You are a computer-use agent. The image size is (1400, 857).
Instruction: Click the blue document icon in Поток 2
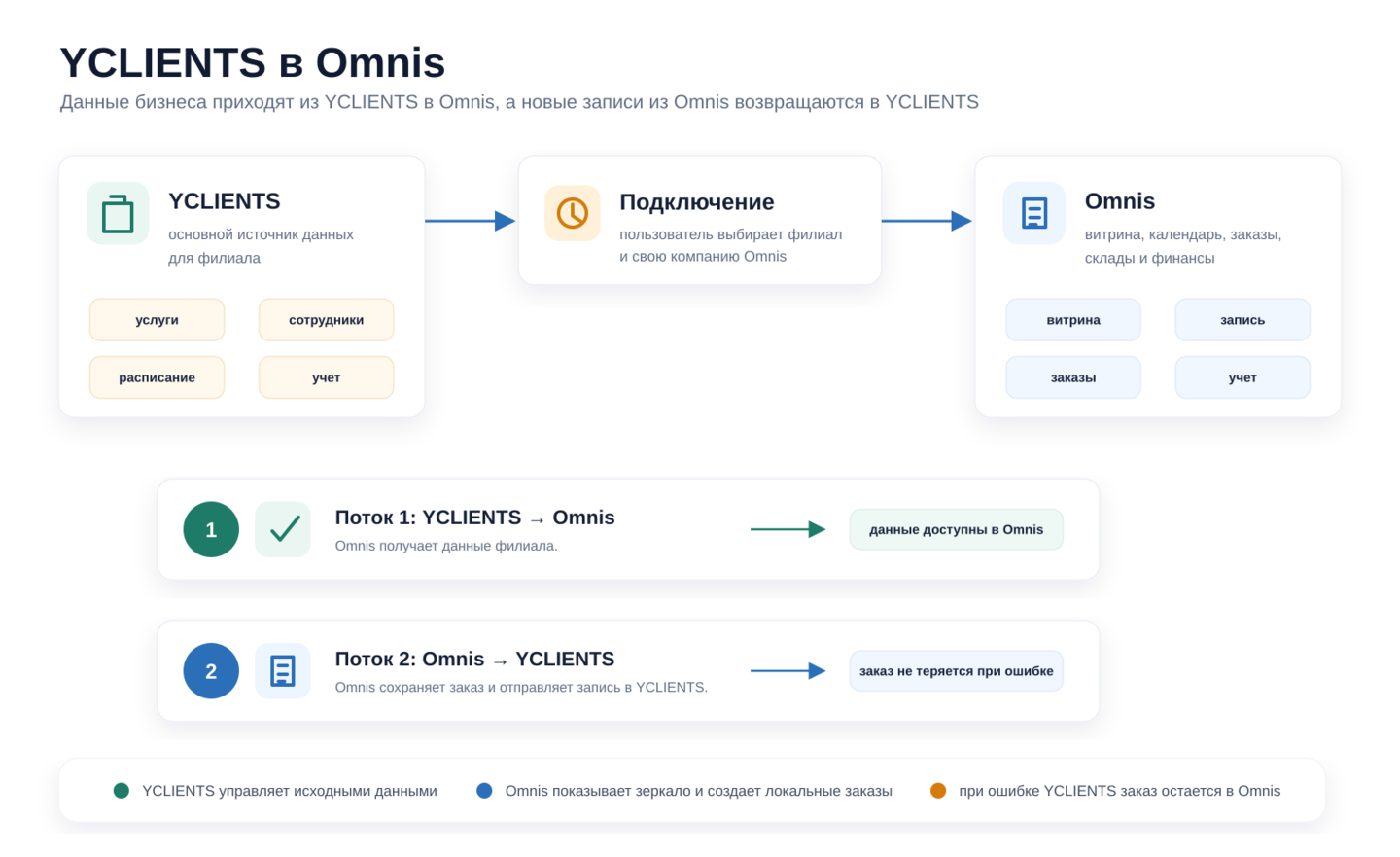[283, 671]
